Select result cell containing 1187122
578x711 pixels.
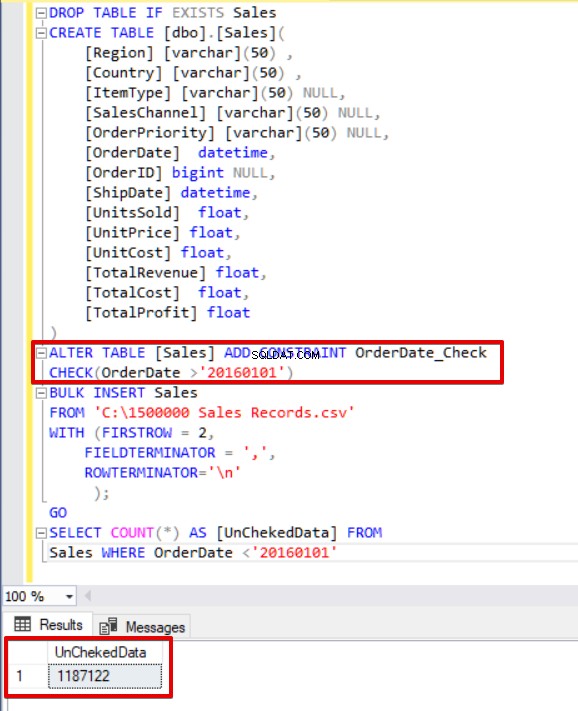tap(105, 676)
